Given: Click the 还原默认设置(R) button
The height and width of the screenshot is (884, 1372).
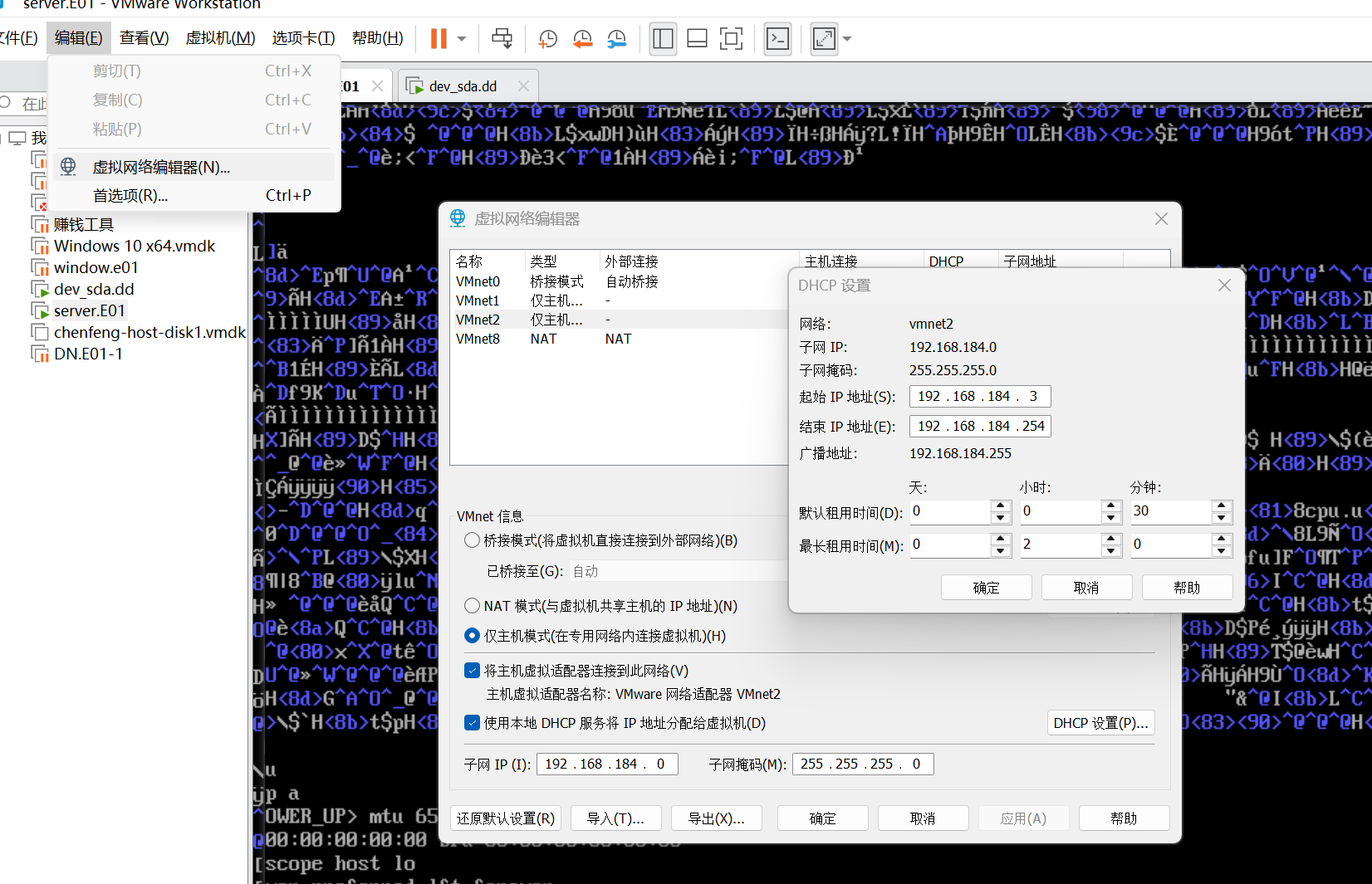Looking at the screenshot, I should [x=505, y=818].
